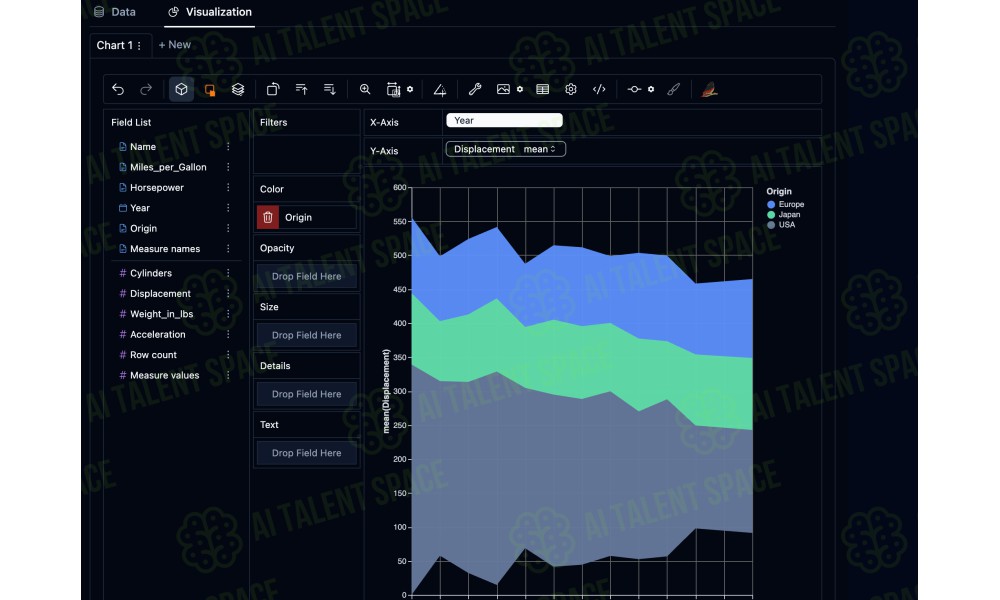Open the wrench debug tool
The width and height of the screenshot is (1000, 600).
point(474,89)
